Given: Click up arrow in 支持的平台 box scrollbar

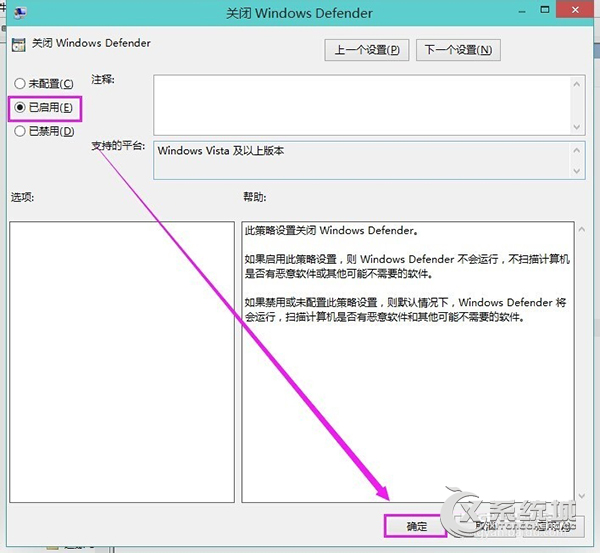Looking at the screenshot, I should pos(577,150).
